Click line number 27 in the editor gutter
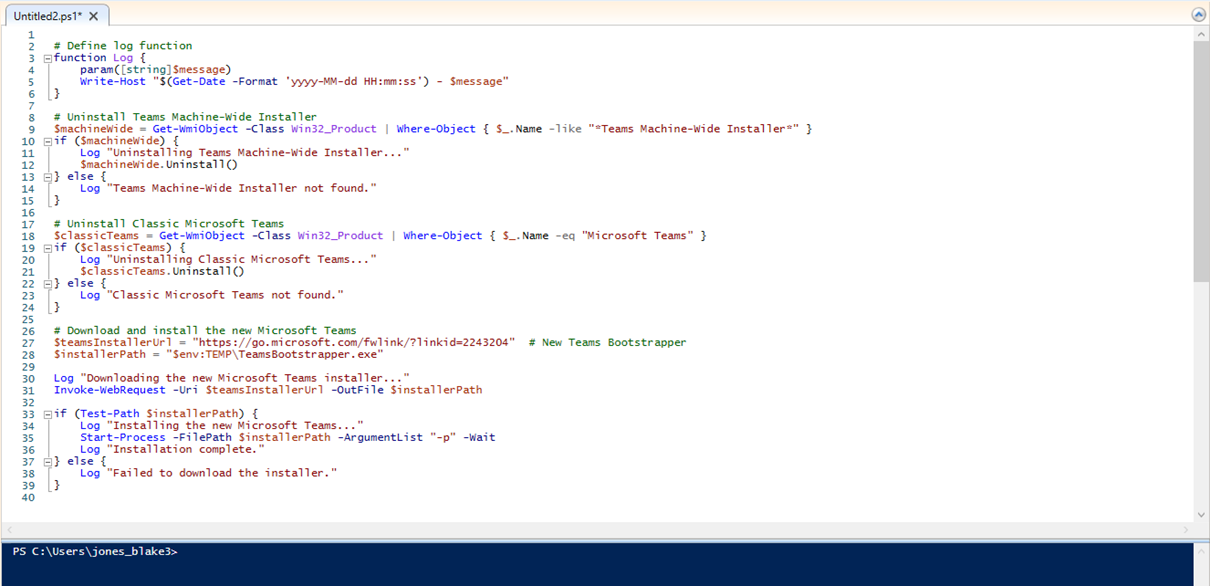The image size is (1210, 586). [30, 341]
